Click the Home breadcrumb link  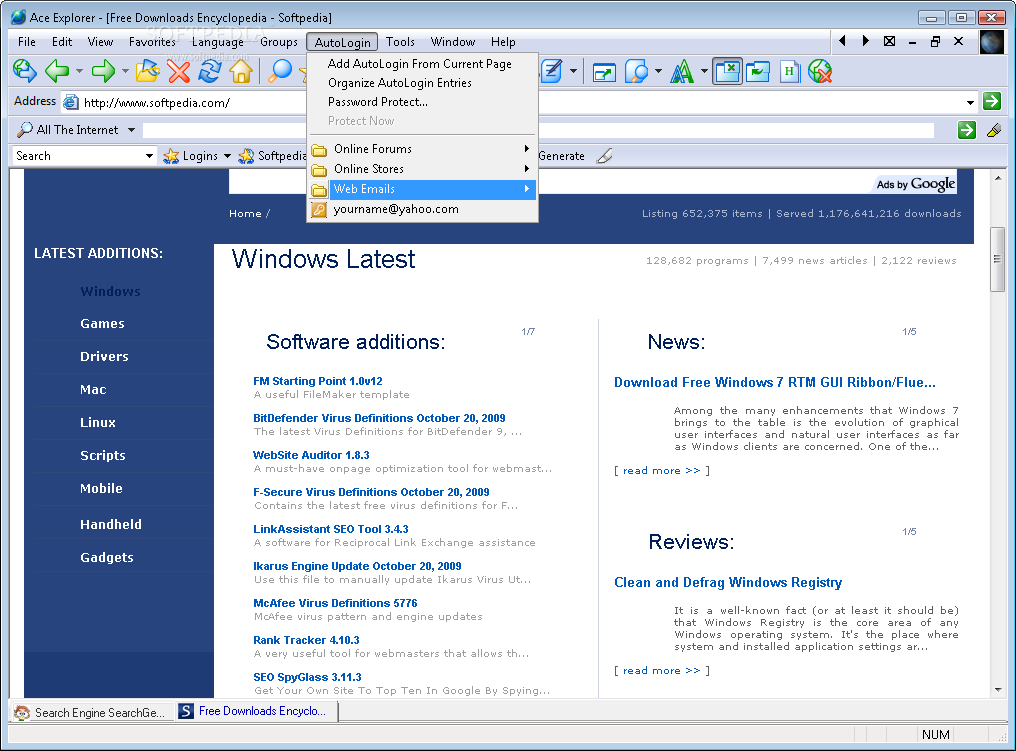pyautogui.click(x=245, y=214)
